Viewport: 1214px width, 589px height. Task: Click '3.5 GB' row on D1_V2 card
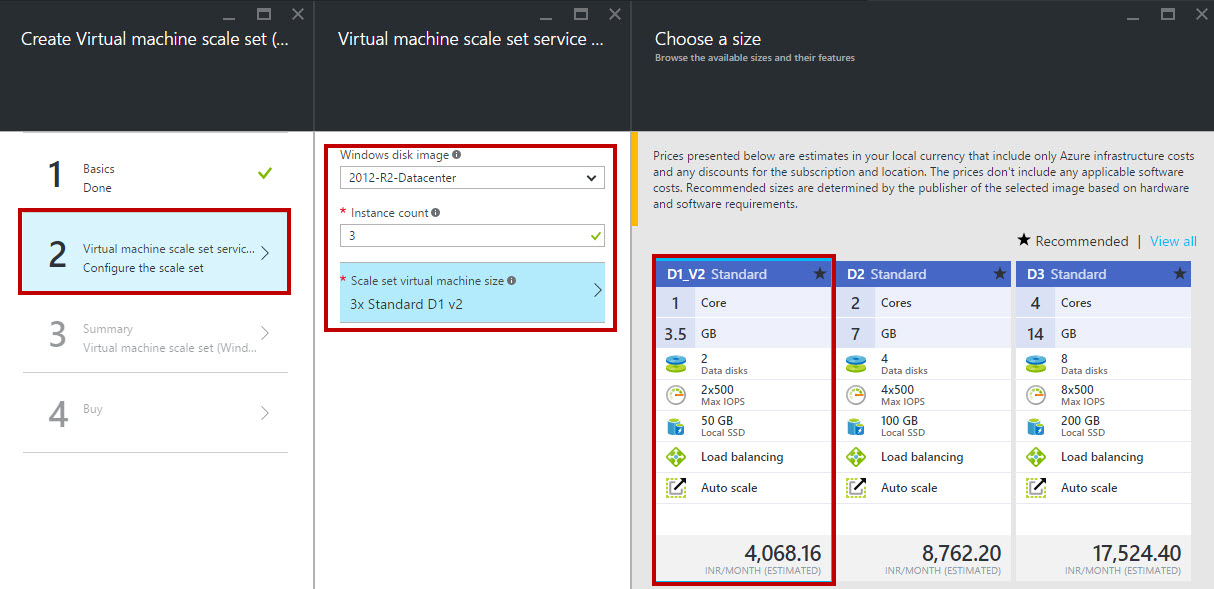click(x=743, y=334)
